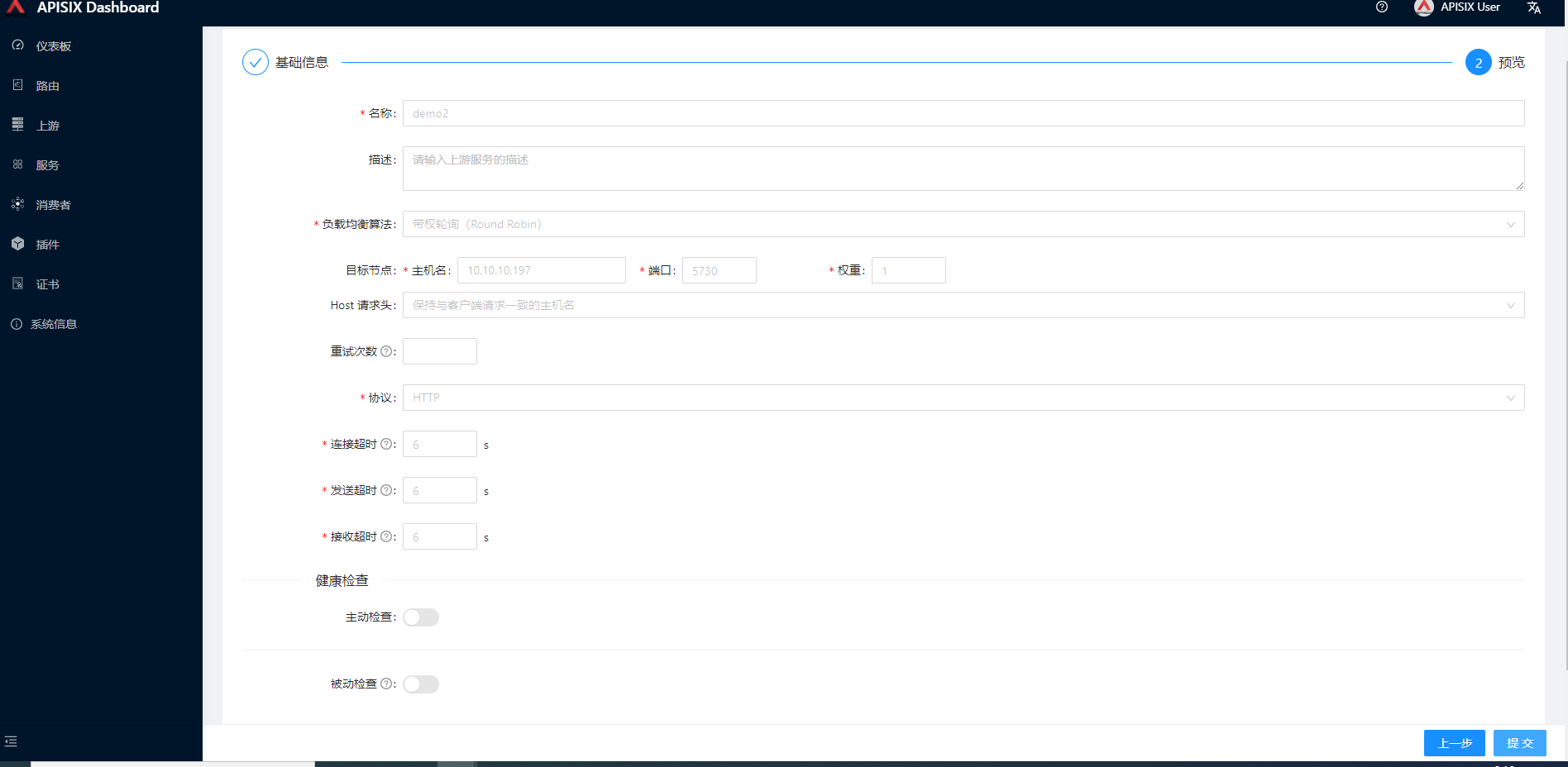Click the 消费者 sidebar icon
The height and width of the screenshot is (767, 1568).
[17, 204]
